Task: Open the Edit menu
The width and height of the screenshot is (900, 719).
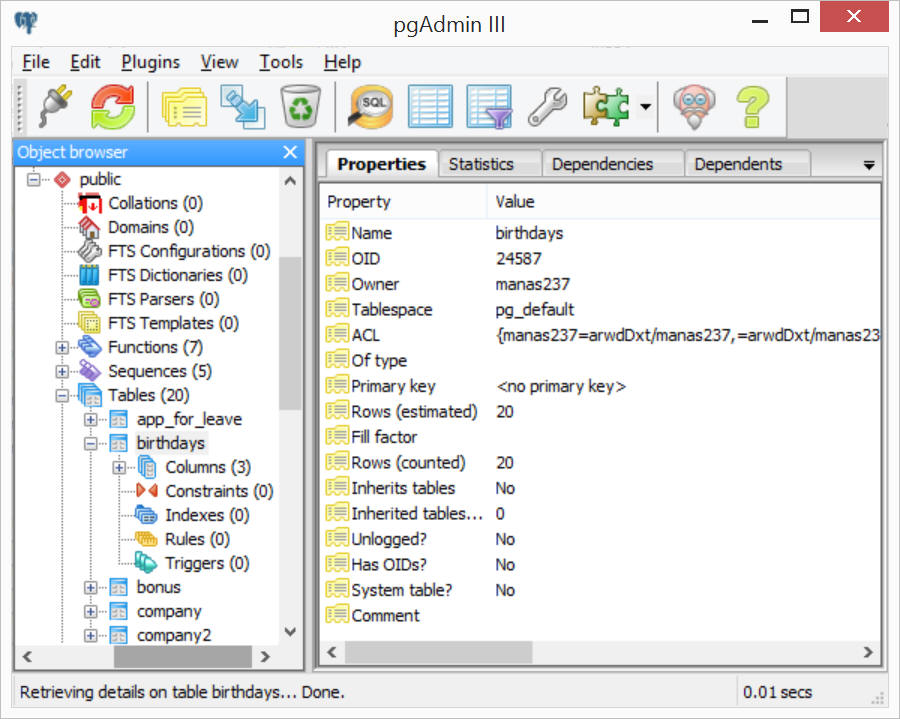Action: click(x=85, y=62)
